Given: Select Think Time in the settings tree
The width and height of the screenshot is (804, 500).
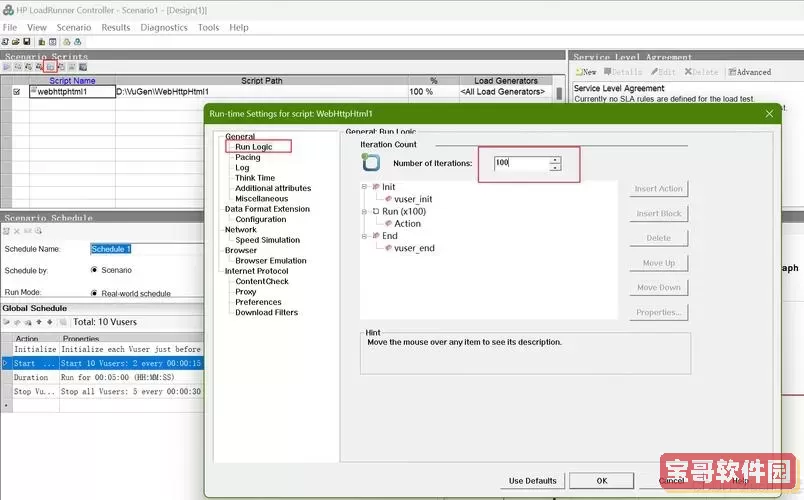Looking at the screenshot, I should [x=255, y=178].
